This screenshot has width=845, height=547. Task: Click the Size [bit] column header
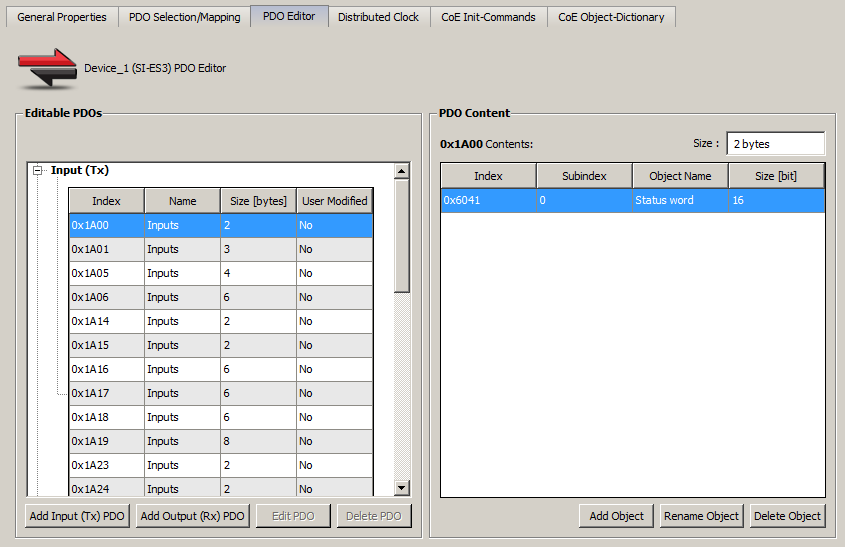tap(776, 176)
